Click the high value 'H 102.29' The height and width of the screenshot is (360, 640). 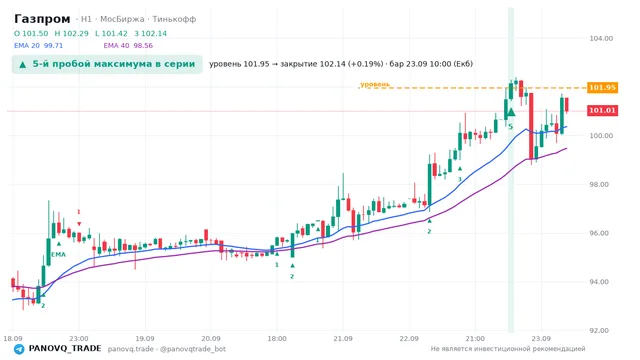point(71,33)
